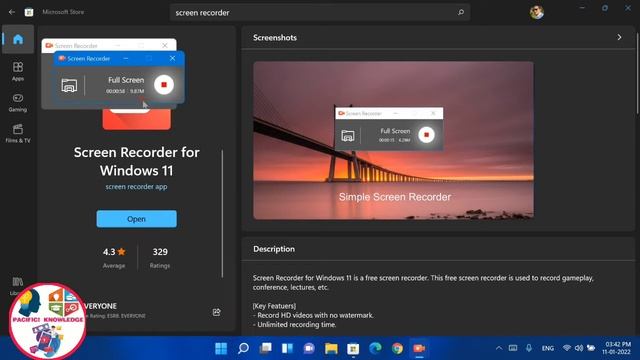
Task: Launch Microsoft Edge from taskbar
Action: tap(375, 348)
